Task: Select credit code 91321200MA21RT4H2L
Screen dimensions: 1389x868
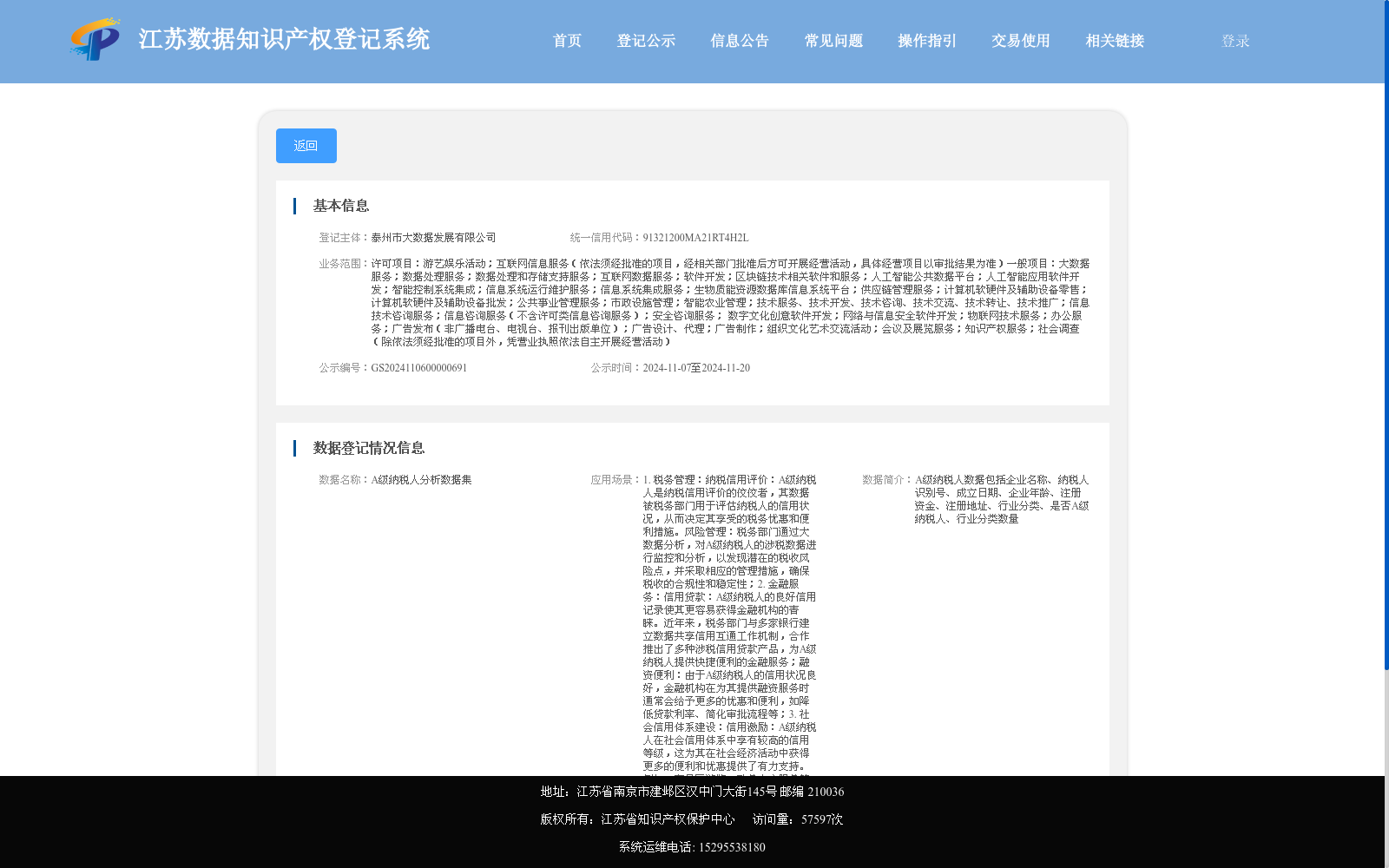Action: pos(695,238)
